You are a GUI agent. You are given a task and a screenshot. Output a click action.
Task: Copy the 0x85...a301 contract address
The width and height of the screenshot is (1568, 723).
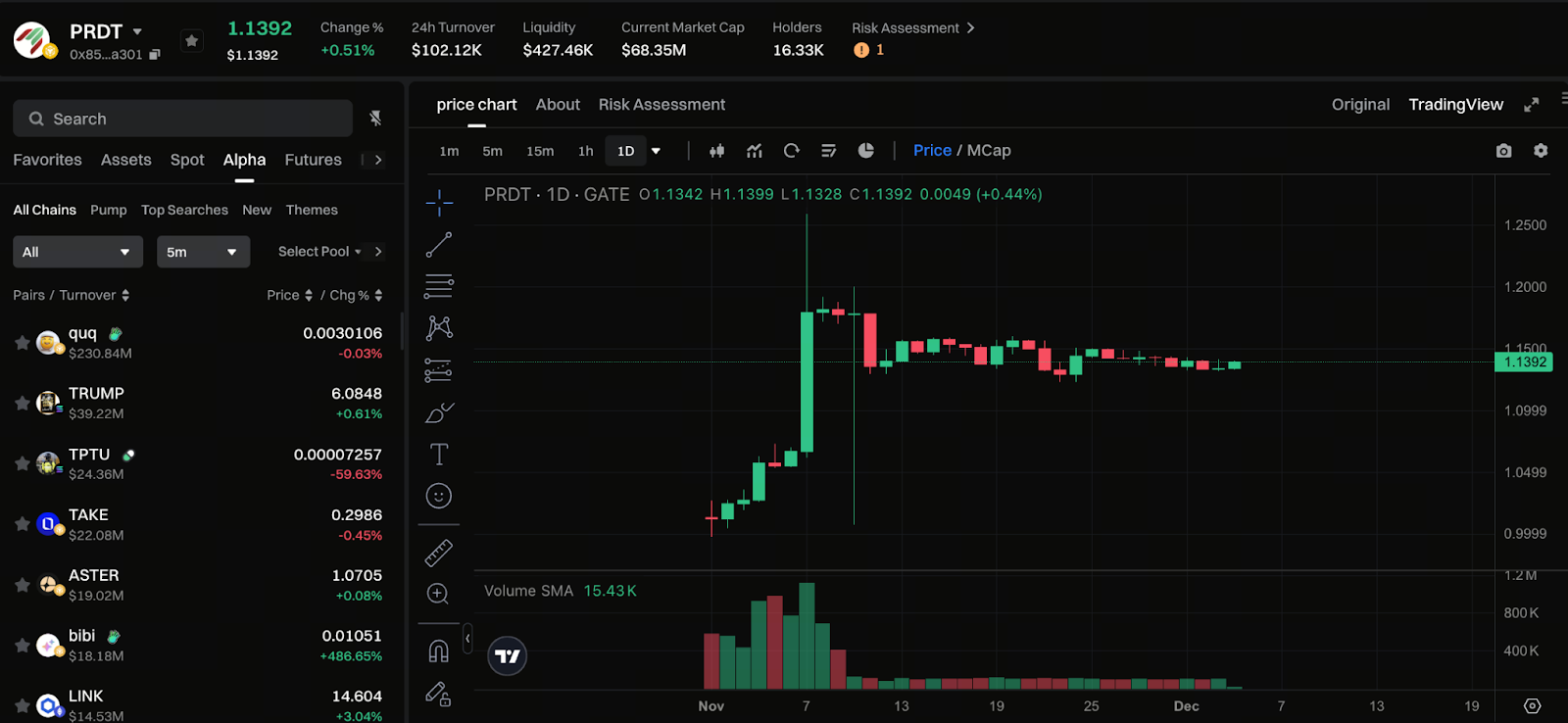(155, 55)
